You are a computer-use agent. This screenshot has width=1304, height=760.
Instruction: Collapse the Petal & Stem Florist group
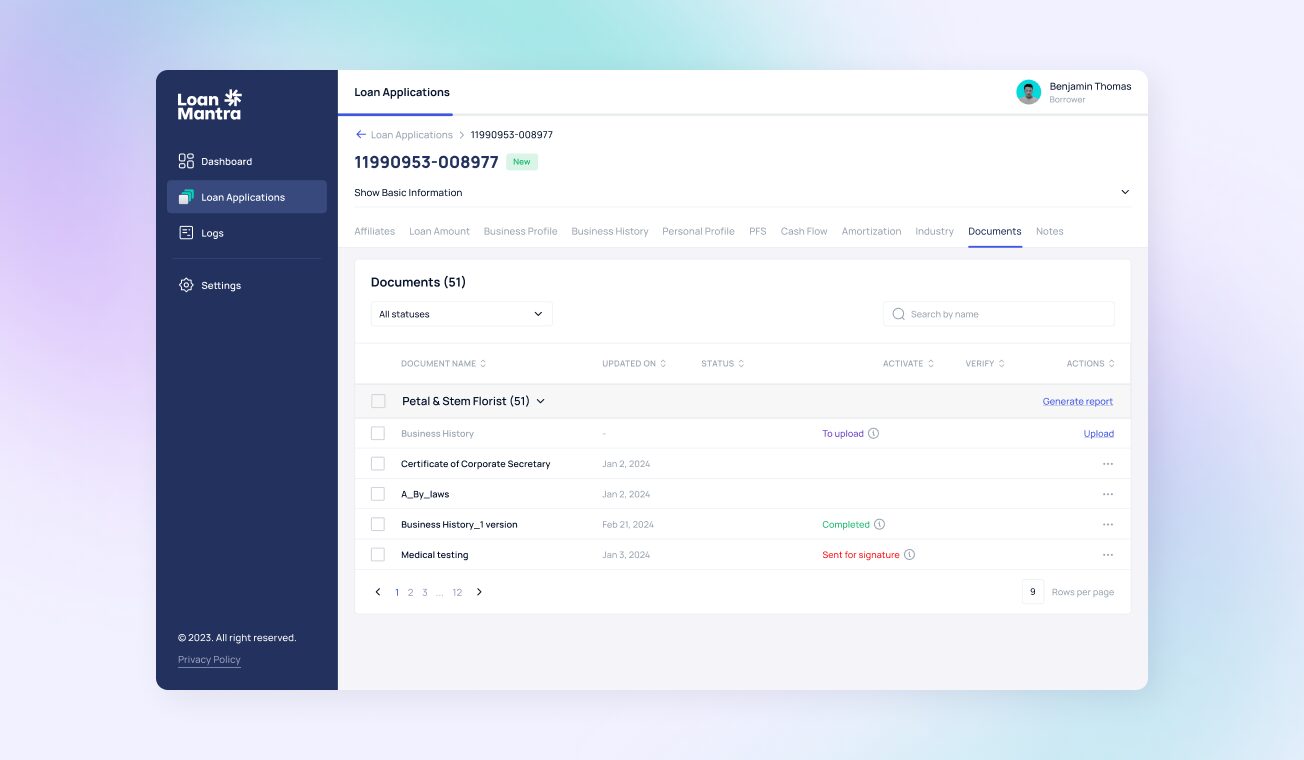(540, 400)
